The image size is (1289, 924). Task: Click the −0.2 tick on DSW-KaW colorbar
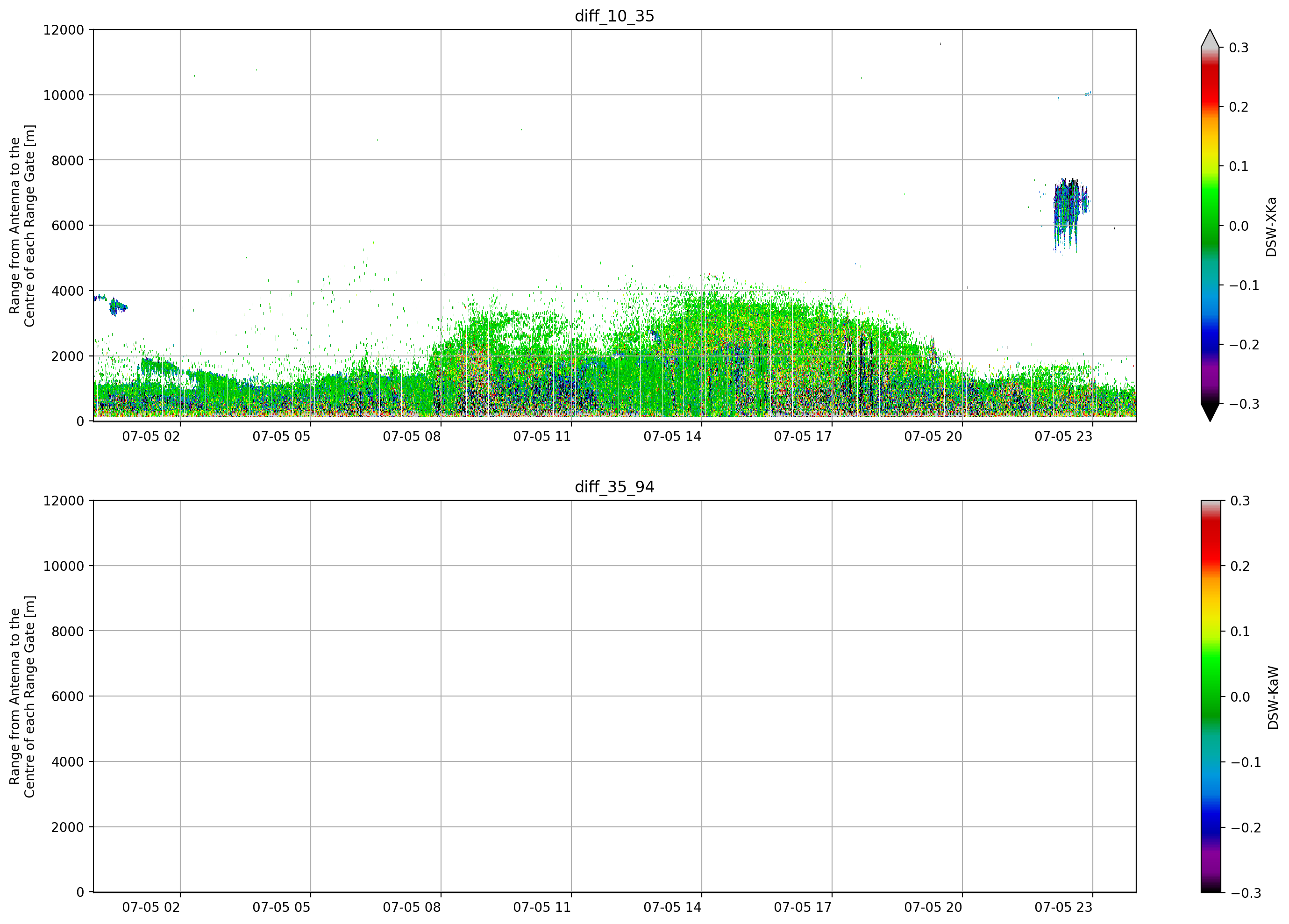(x=1246, y=828)
